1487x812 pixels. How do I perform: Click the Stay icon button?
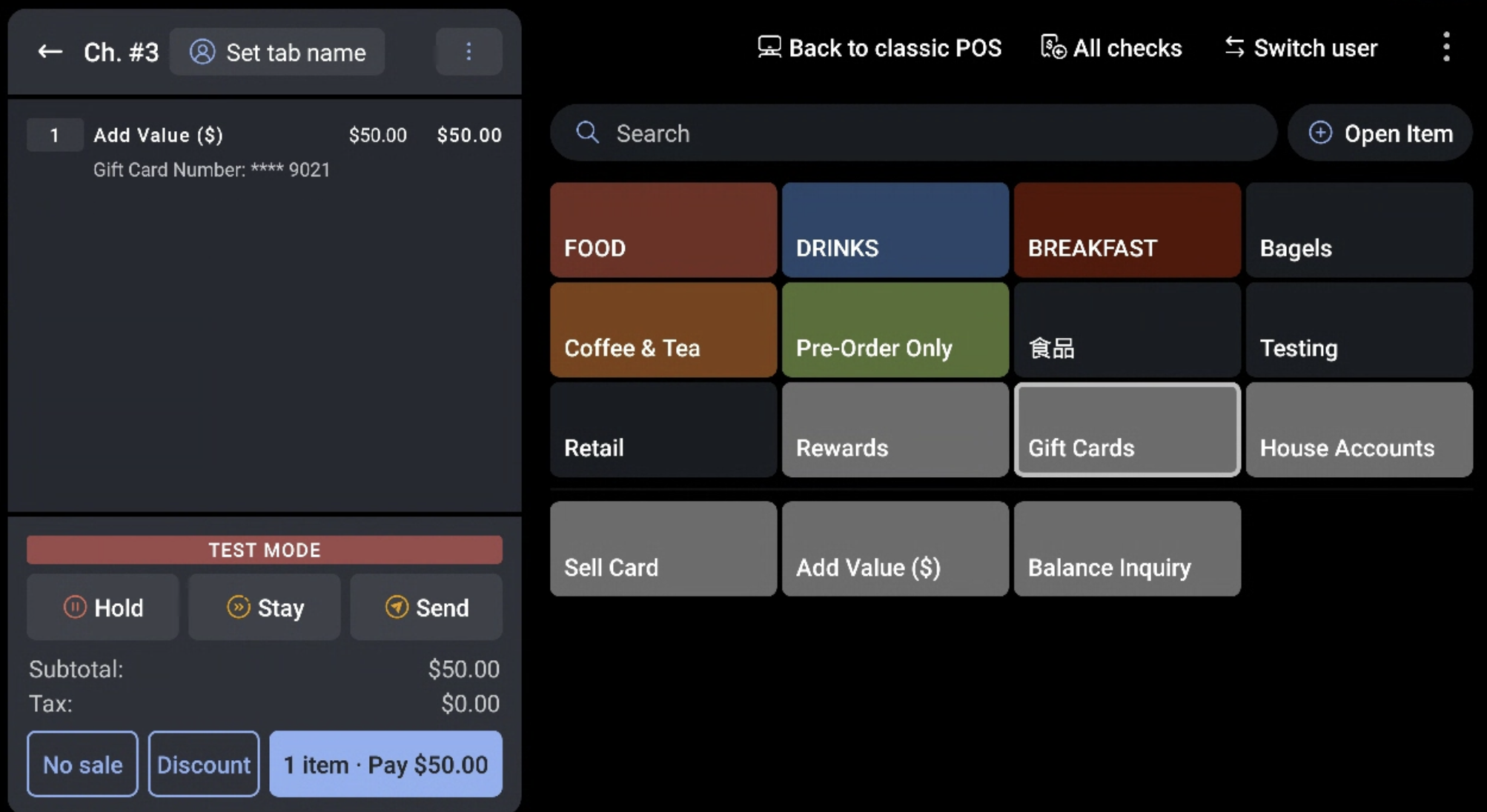(238, 607)
